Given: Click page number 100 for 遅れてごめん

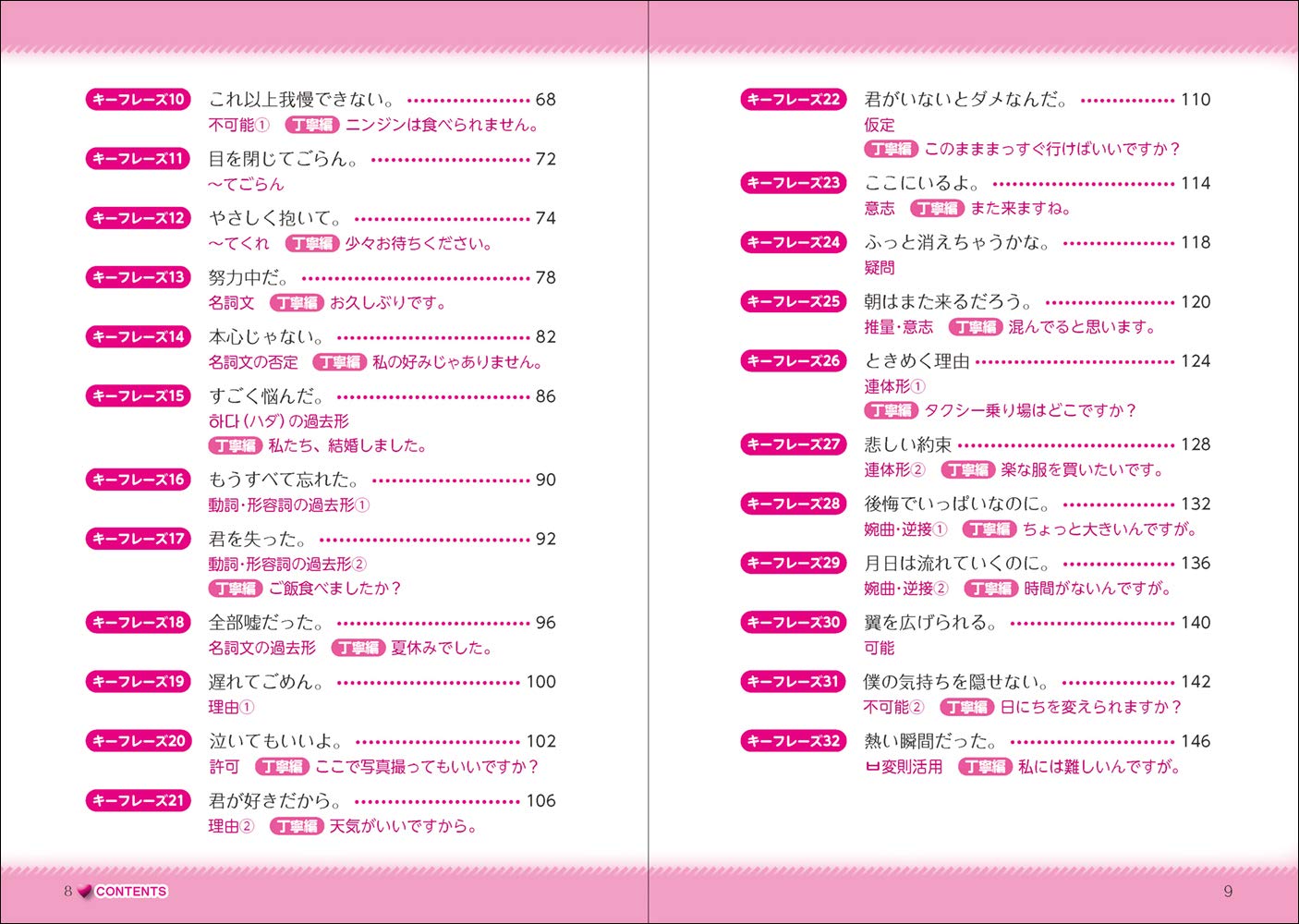Looking at the screenshot, I should pyautogui.click(x=540, y=682).
